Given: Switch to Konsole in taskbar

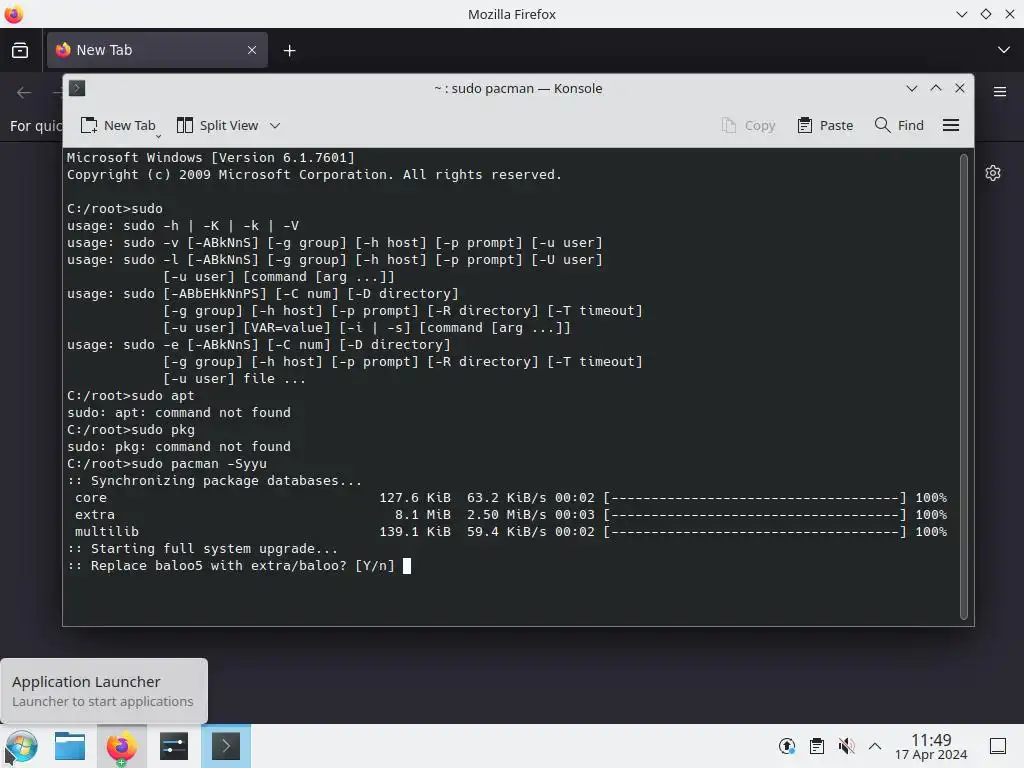Looking at the screenshot, I should [226, 746].
